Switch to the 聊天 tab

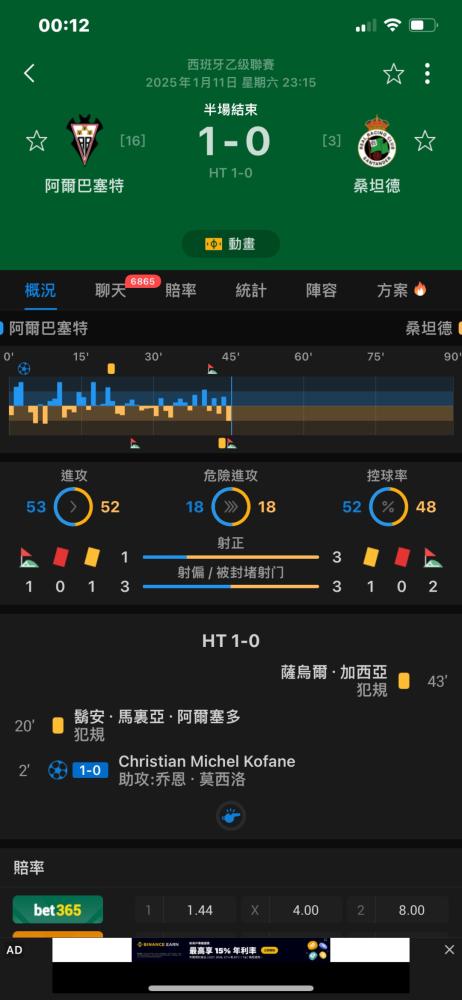[110, 291]
